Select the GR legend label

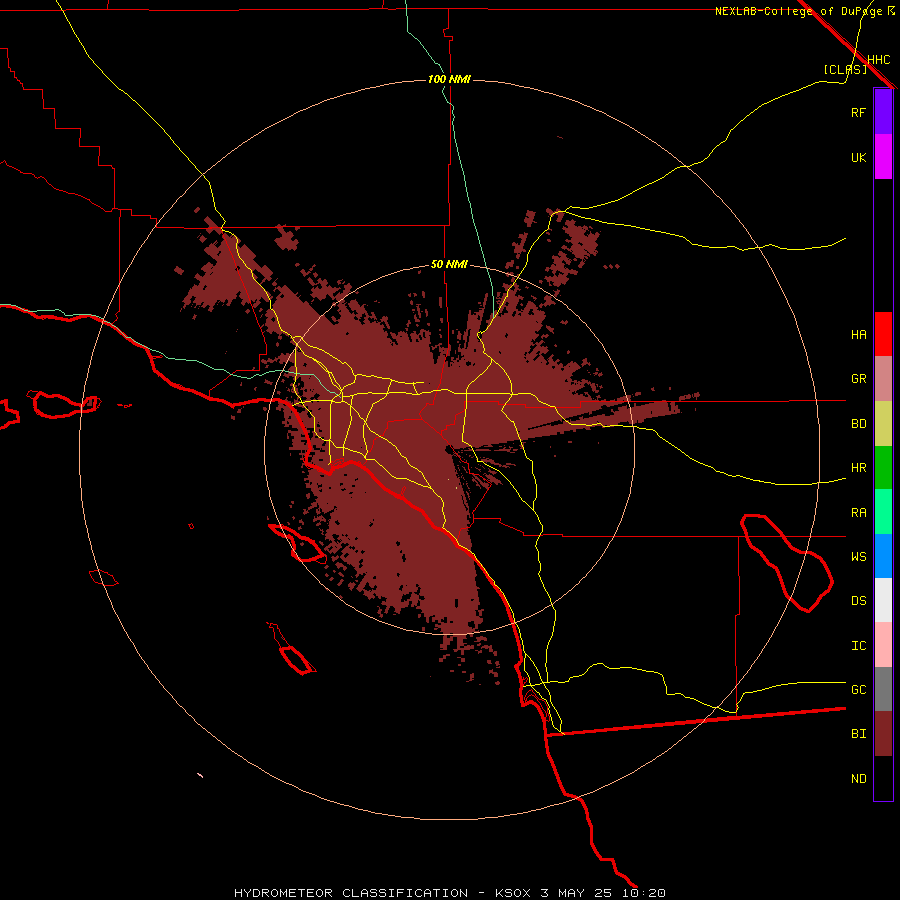point(858,379)
